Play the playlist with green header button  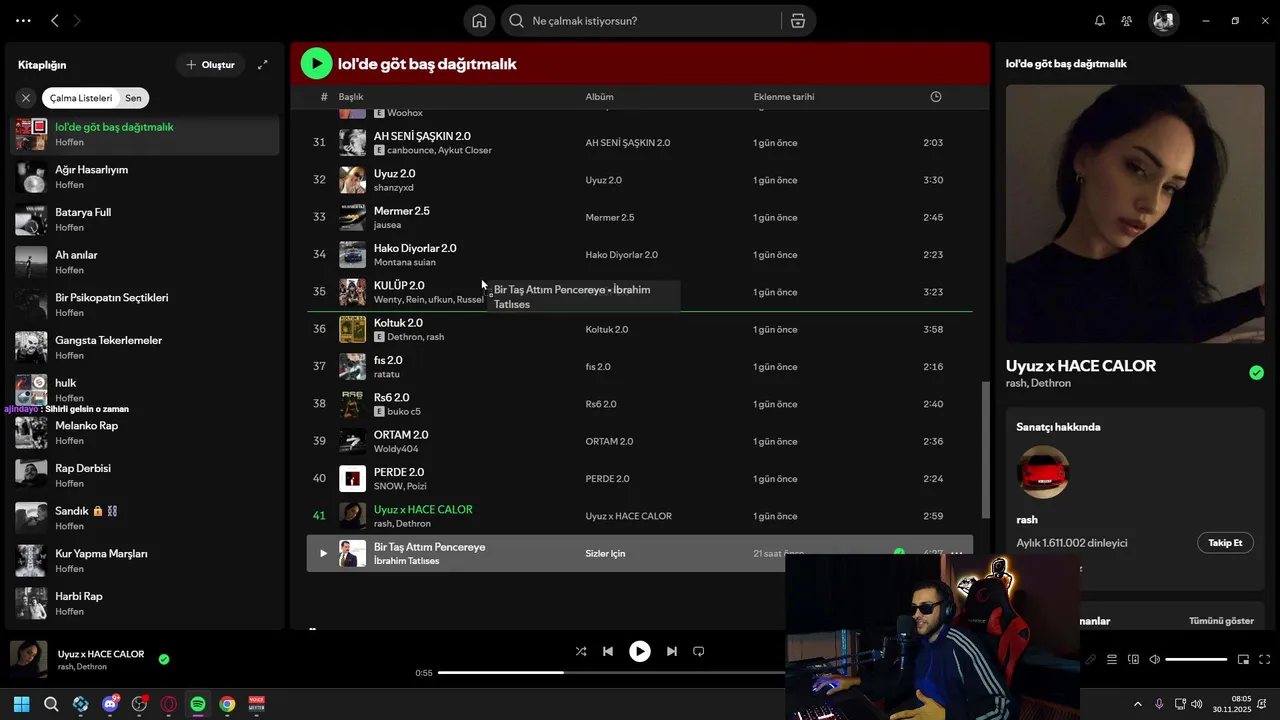pos(316,64)
